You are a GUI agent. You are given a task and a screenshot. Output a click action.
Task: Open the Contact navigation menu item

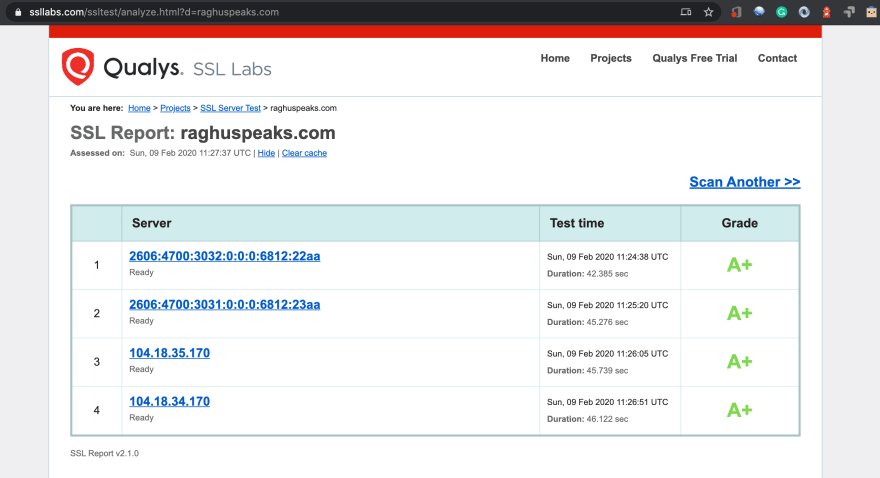coord(777,58)
